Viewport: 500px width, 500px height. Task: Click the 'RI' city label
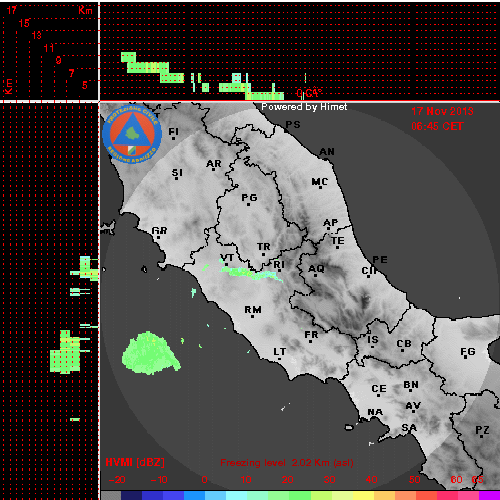(279, 265)
